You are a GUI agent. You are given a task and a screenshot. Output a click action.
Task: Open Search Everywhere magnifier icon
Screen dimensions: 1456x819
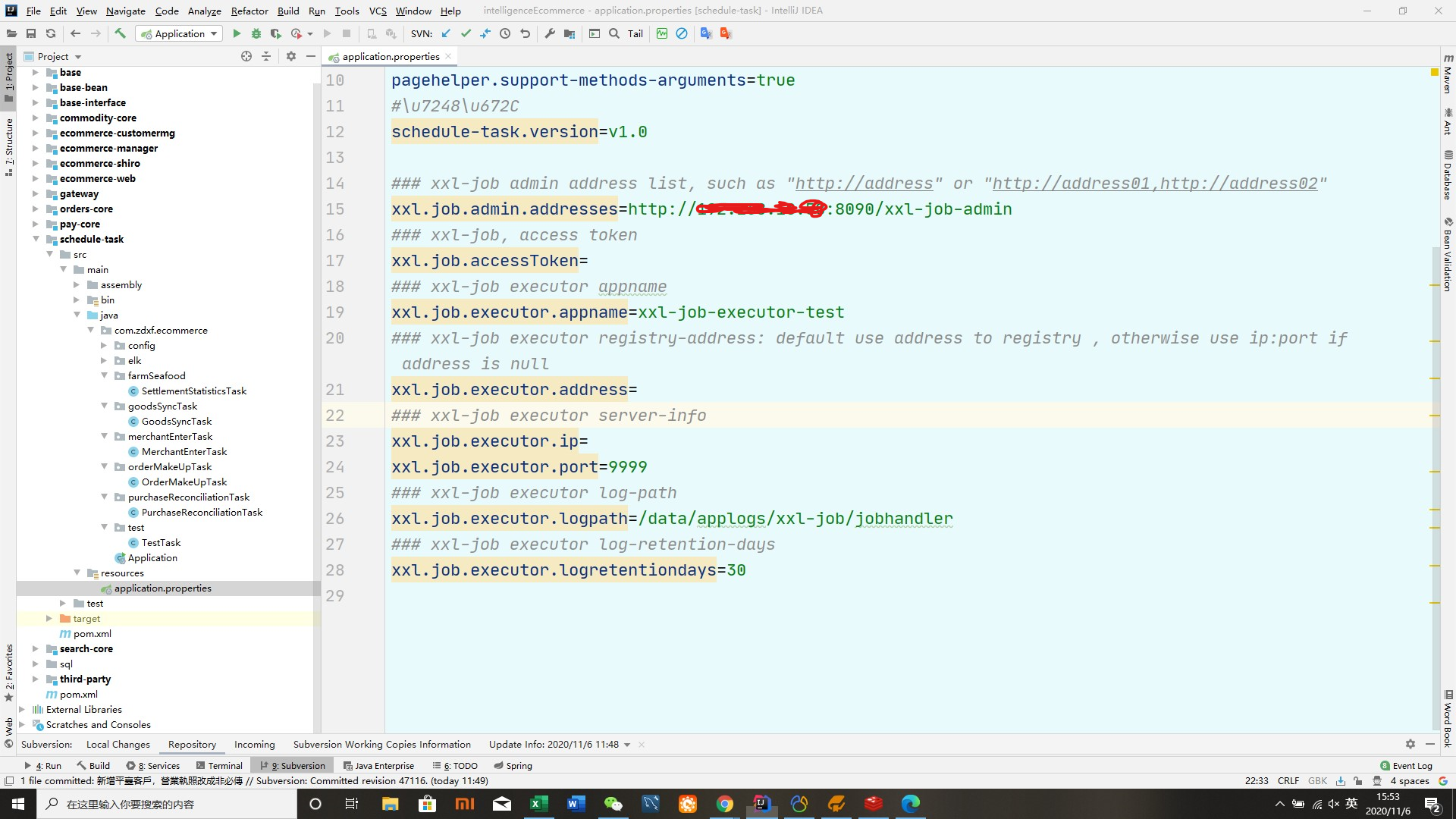(614, 33)
